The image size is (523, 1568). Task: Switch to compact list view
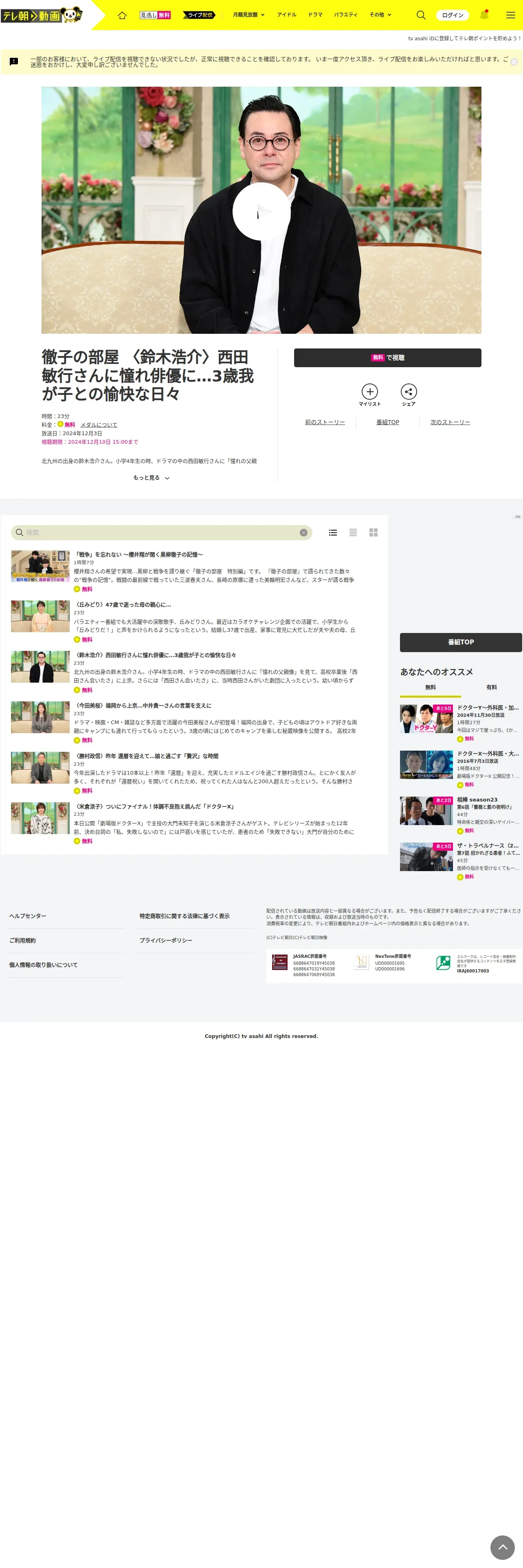(353, 532)
